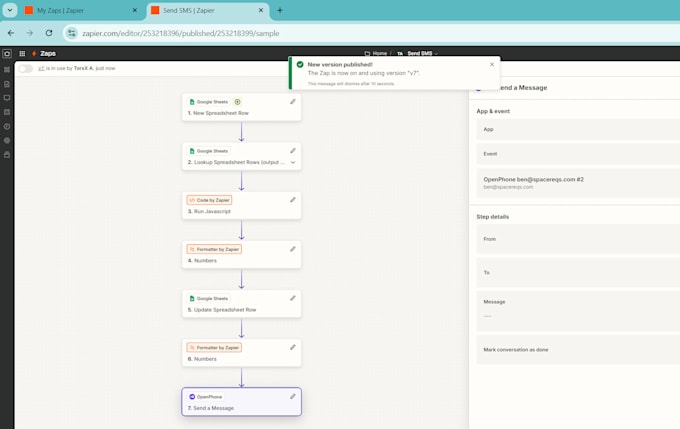Screen dimensions: 680x429
Task: Click the 'Step details' heading
Action: click(493, 216)
